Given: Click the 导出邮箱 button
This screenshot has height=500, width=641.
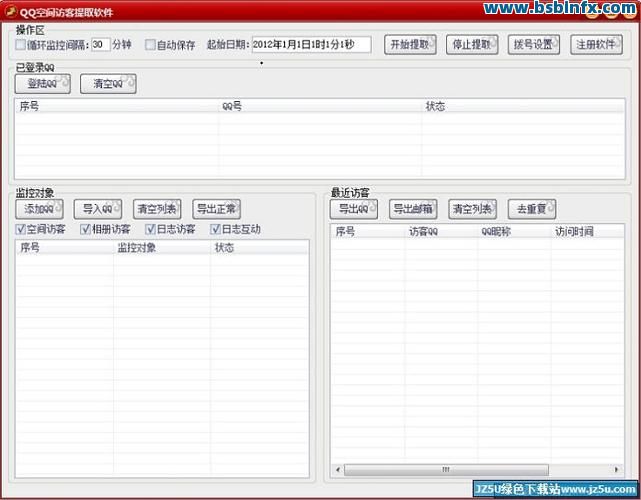Looking at the screenshot, I should 413,209.
